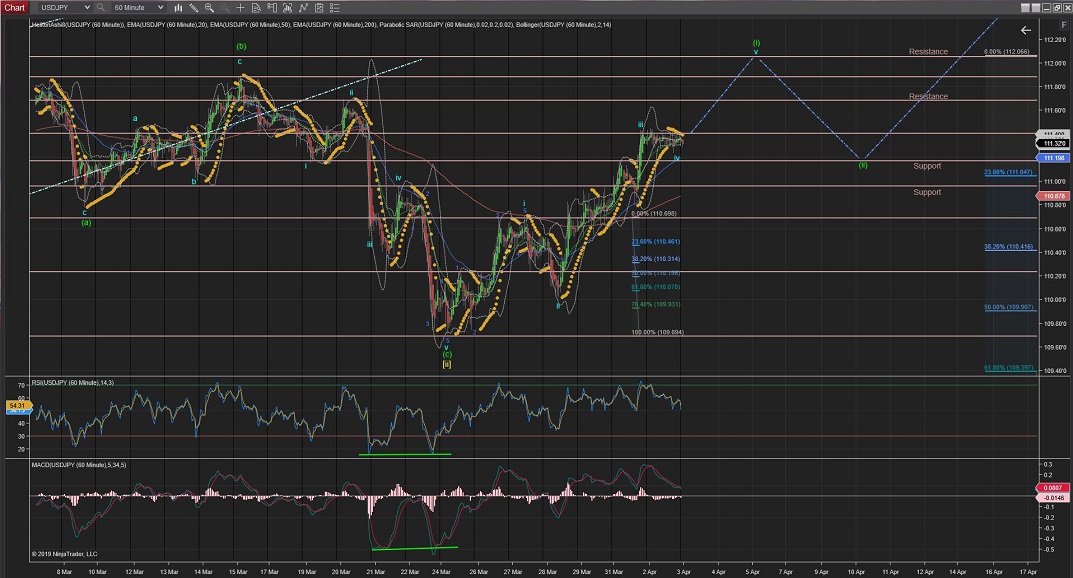Image resolution: width=1073 pixels, height=578 pixels.
Task: Open the list menu icon in toolbar
Action: (x=335, y=8)
